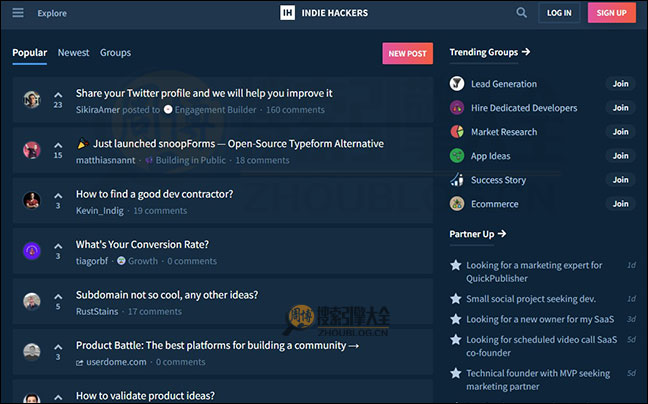Click star beside new owner for my SaaS
The height and width of the screenshot is (404, 648).
point(456,319)
